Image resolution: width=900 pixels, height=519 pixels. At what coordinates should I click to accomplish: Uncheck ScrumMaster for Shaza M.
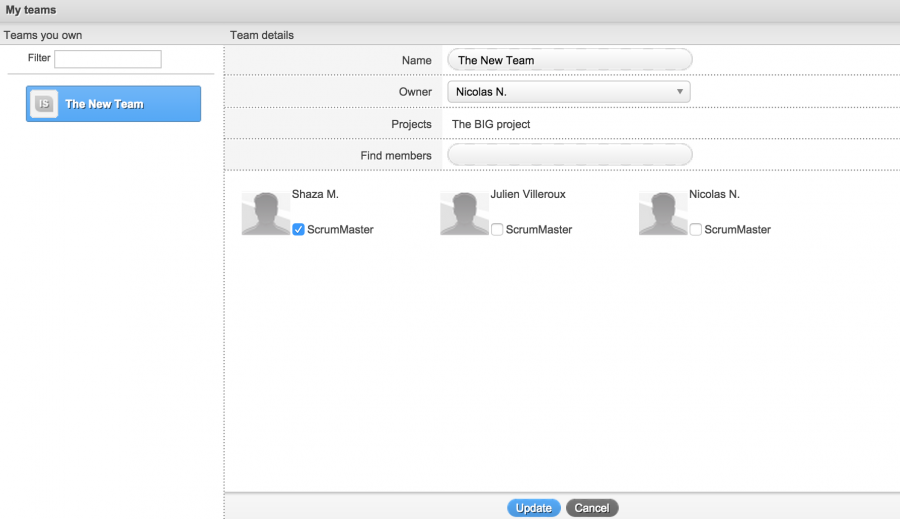[298, 230]
